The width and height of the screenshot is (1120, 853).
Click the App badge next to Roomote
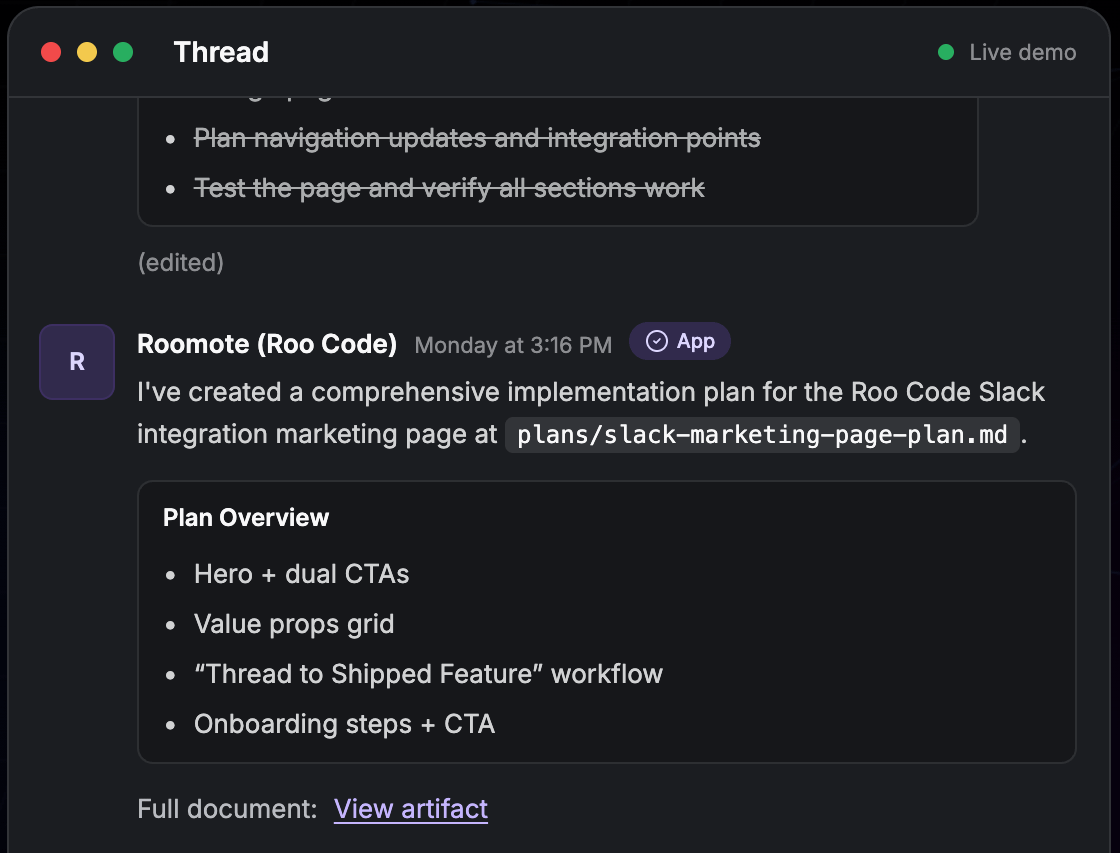pos(679,341)
